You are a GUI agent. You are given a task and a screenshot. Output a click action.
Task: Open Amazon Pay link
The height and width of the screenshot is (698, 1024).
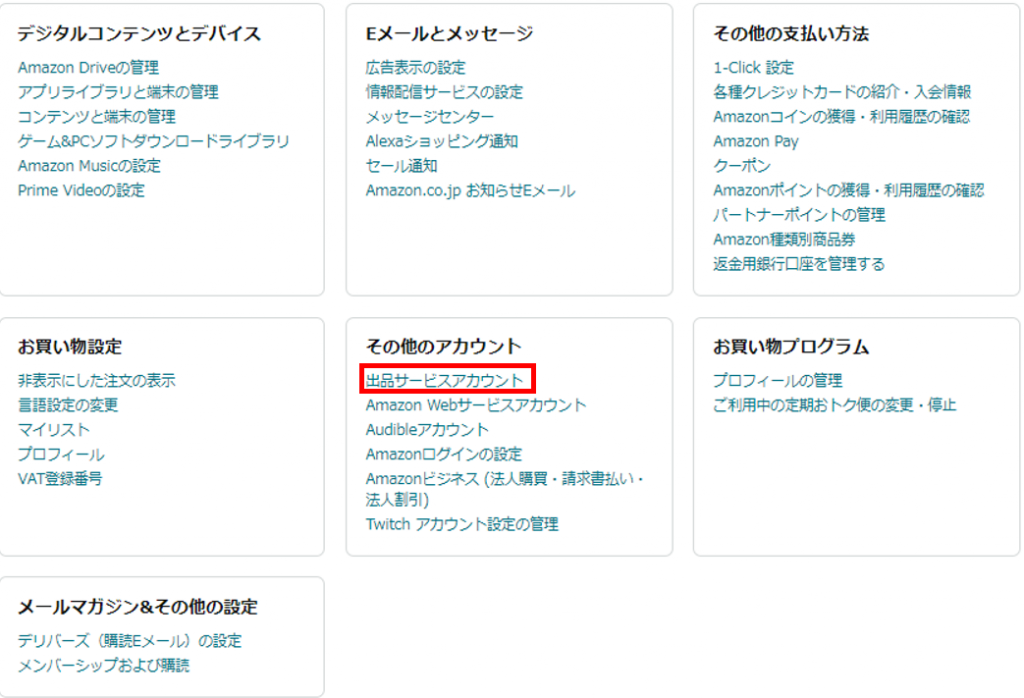756,141
